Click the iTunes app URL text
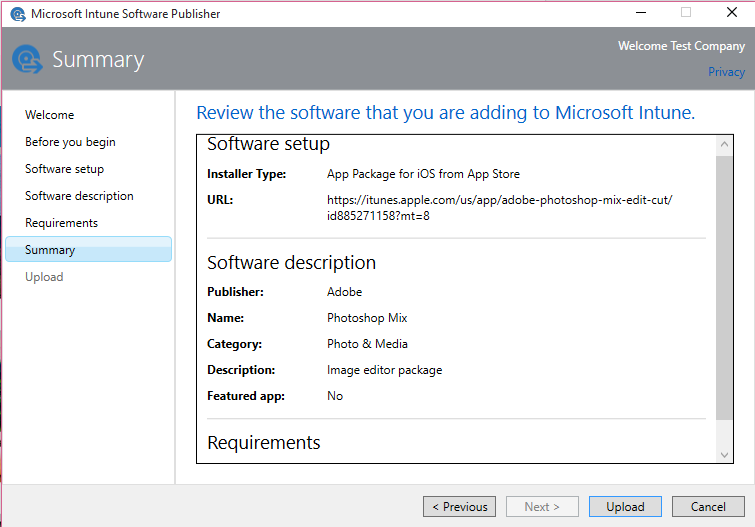The width and height of the screenshot is (755, 527). (x=499, y=208)
